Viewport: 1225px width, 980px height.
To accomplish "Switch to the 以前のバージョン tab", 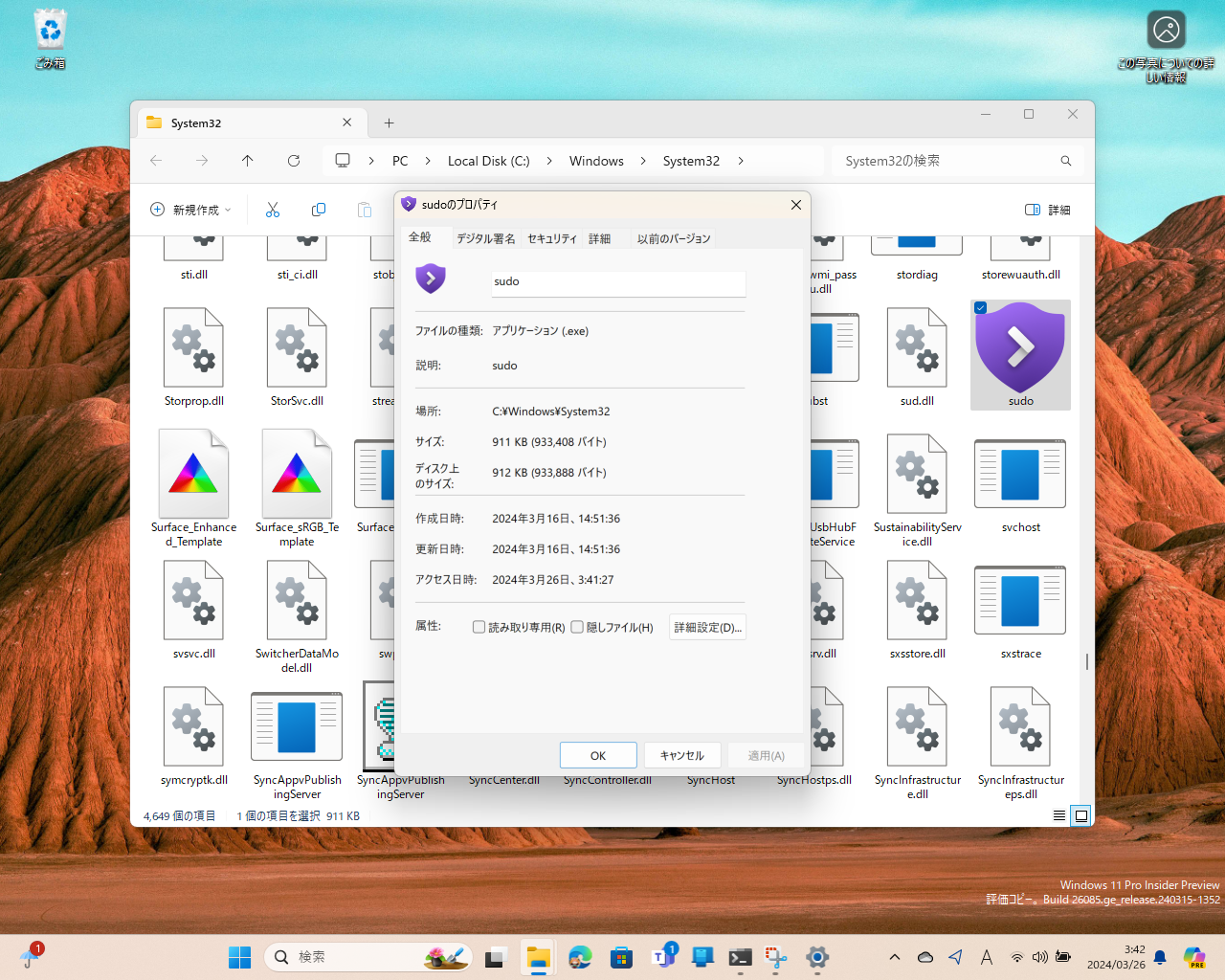I will [x=674, y=238].
